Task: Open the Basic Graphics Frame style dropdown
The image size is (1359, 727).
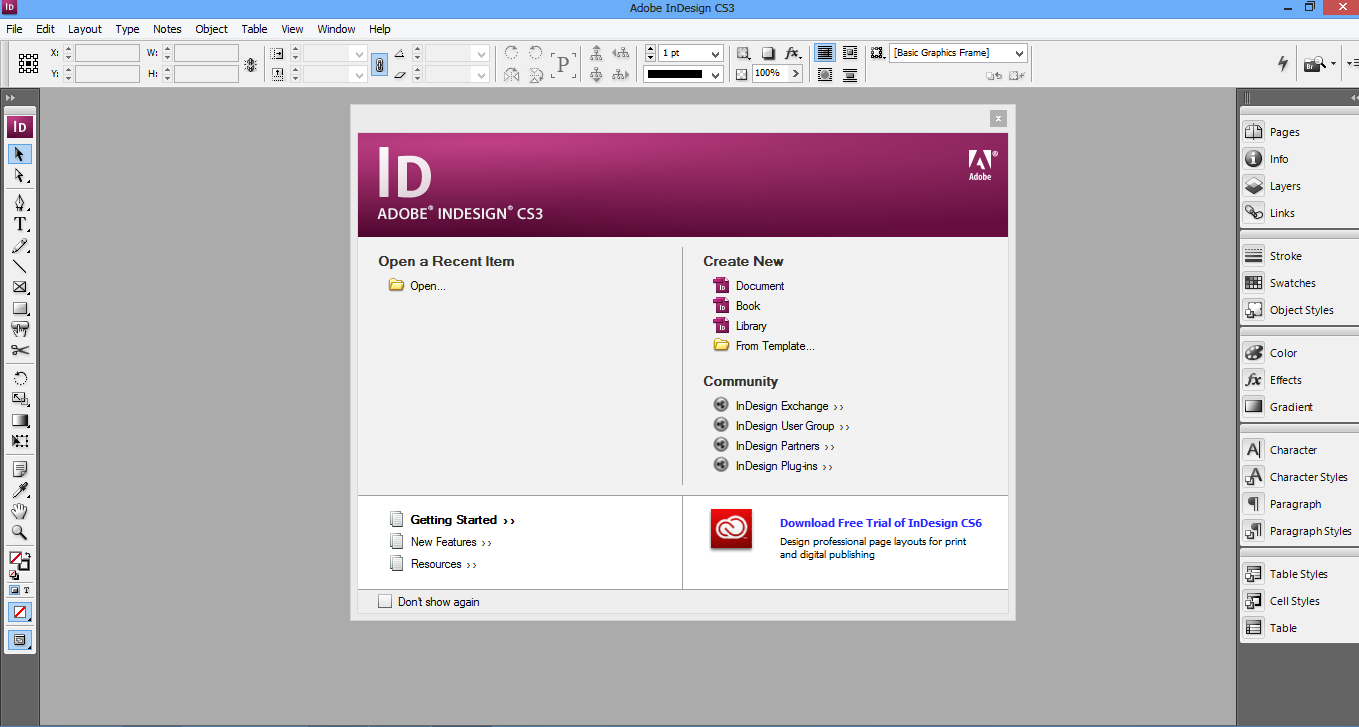Action: (1020, 52)
